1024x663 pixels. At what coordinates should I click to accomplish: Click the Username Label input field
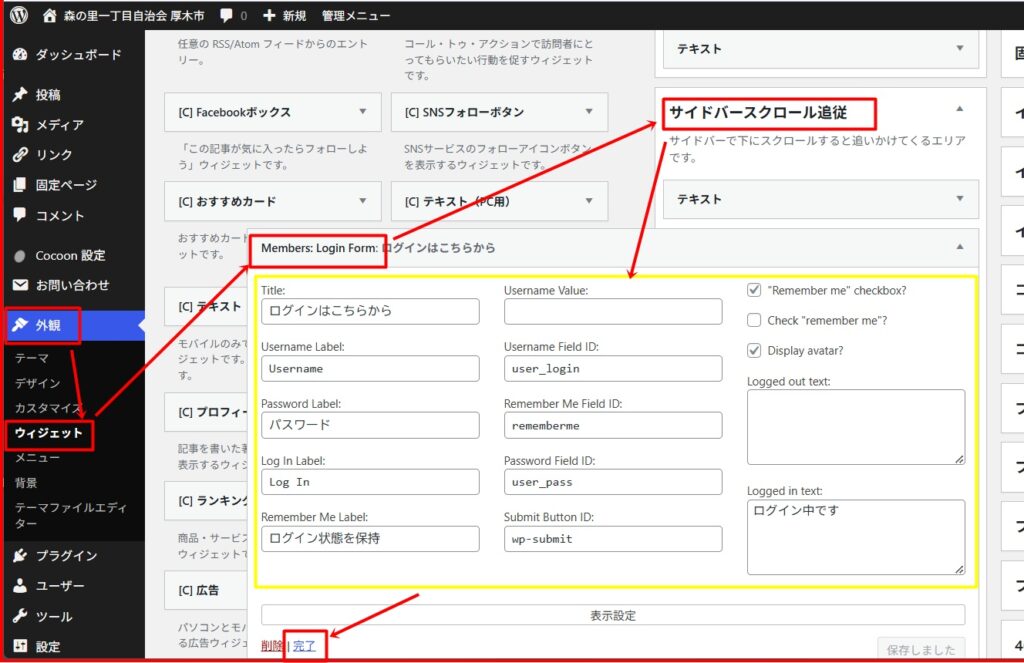tap(370, 368)
